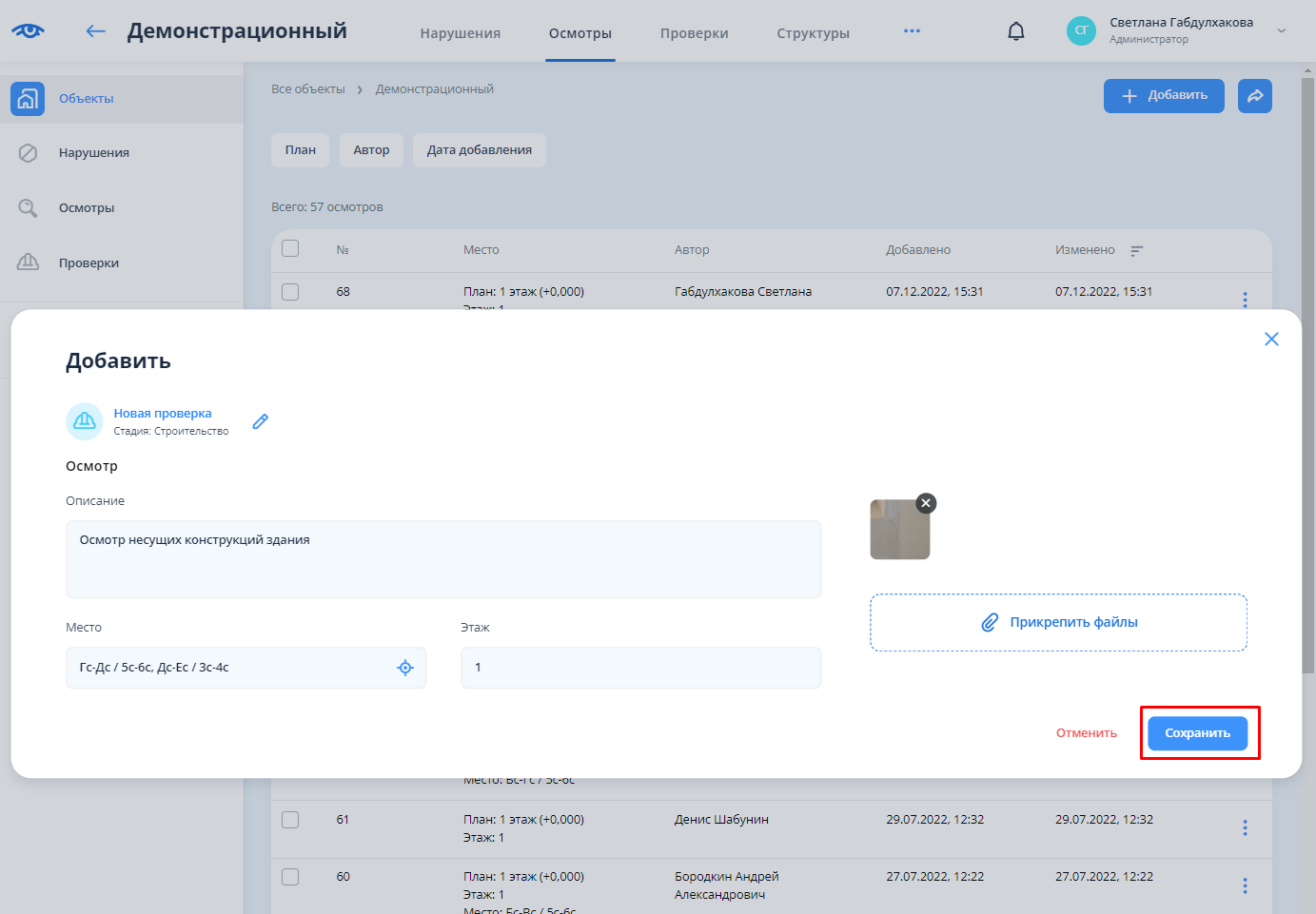
Task: Click the share arrow button next to Добавить
Action: coord(1254,96)
